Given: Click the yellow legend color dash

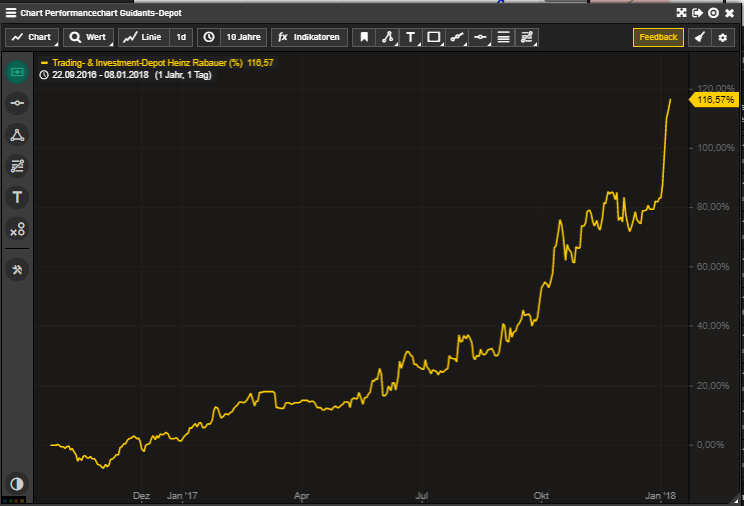Looking at the screenshot, I should (44, 63).
